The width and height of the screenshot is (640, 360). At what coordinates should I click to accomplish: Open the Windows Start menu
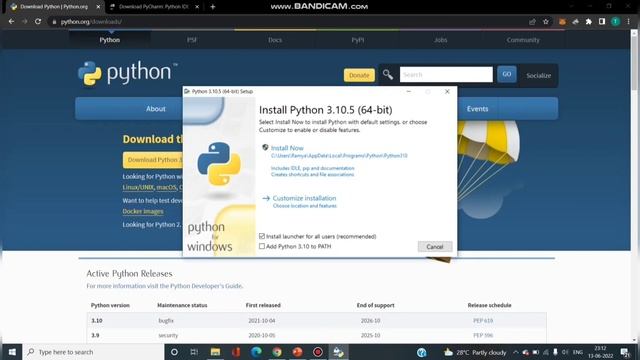12,352
